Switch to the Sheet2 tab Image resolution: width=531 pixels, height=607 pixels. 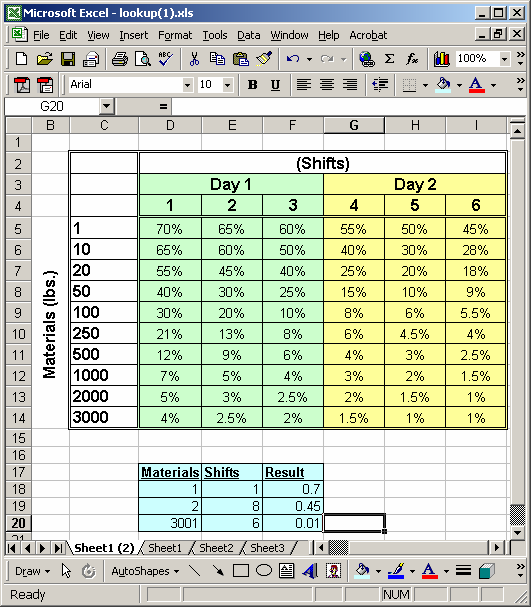click(x=216, y=548)
